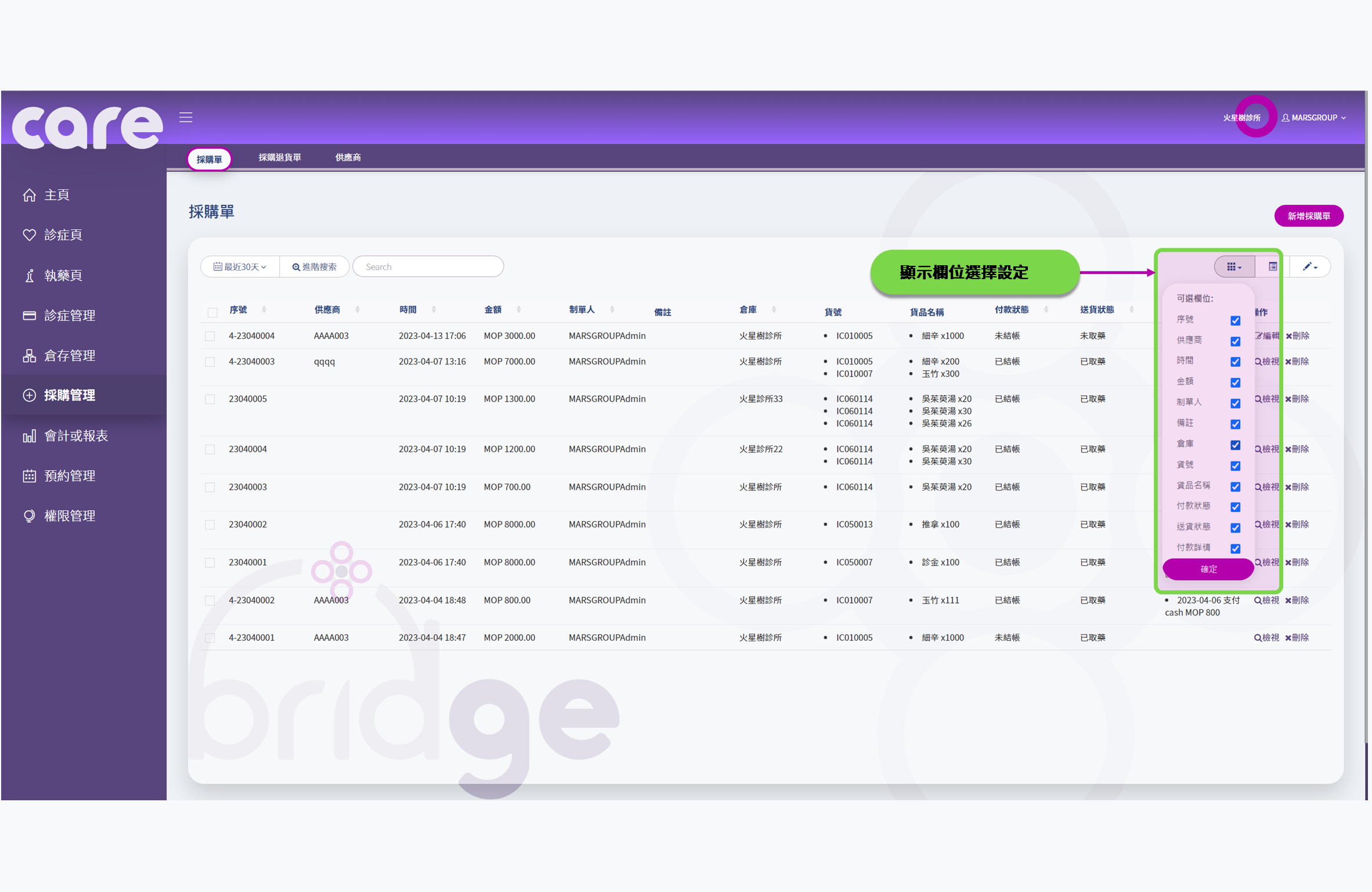This screenshot has height=892, width=1372.
Task: Open the 會計或報表 reports section
Action: (x=76, y=435)
